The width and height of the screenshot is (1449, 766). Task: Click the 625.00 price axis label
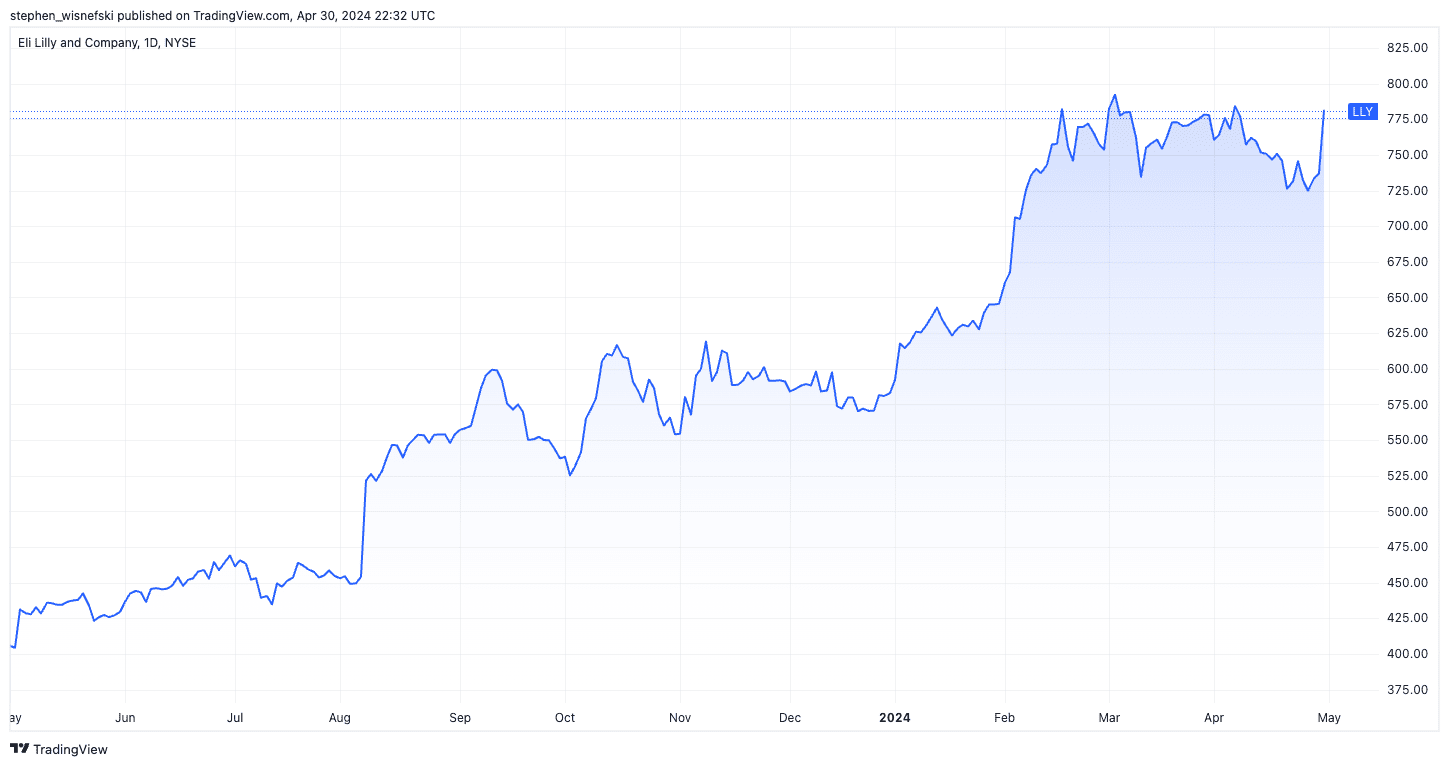click(x=1406, y=333)
